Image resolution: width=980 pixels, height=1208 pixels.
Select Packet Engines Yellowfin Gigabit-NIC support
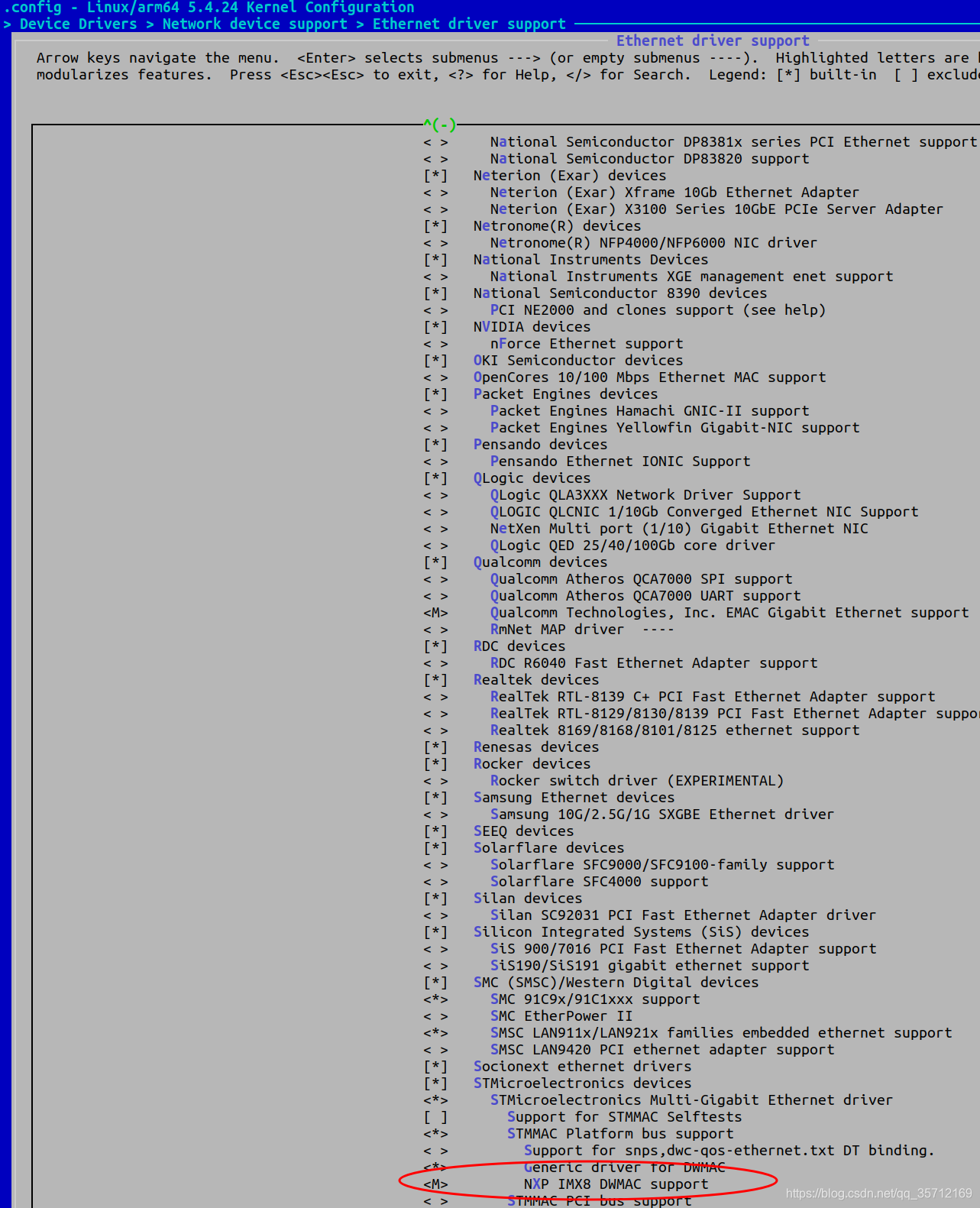click(674, 428)
